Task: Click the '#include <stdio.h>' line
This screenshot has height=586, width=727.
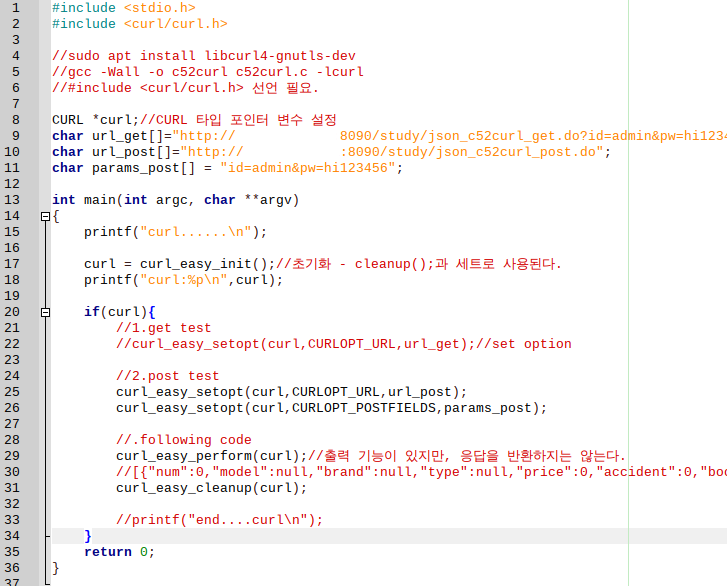Action: click(124, 8)
